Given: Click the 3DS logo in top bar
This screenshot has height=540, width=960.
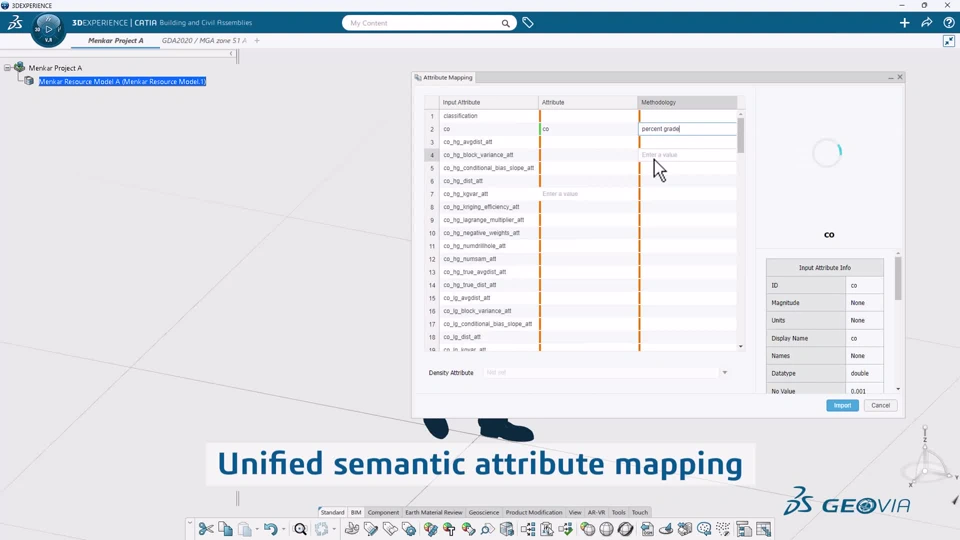Looking at the screenshot, I should [15, 23].
